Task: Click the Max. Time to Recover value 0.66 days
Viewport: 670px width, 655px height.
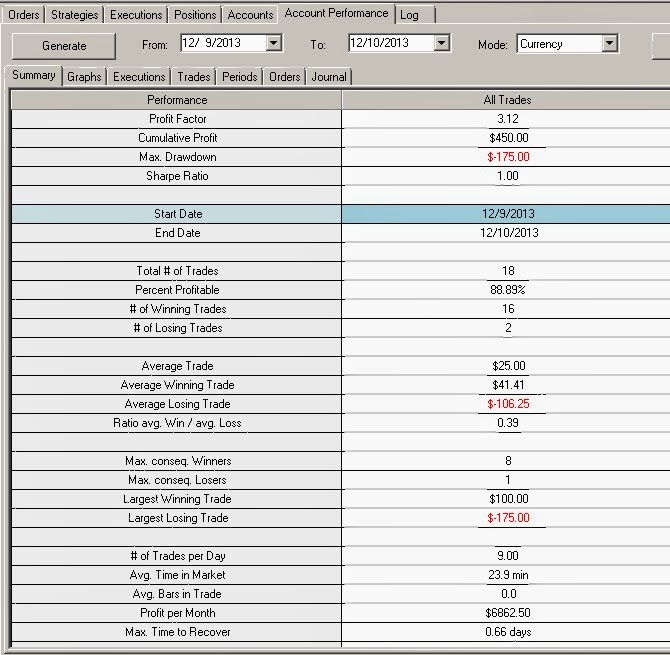Action: (x=508, y=632)
